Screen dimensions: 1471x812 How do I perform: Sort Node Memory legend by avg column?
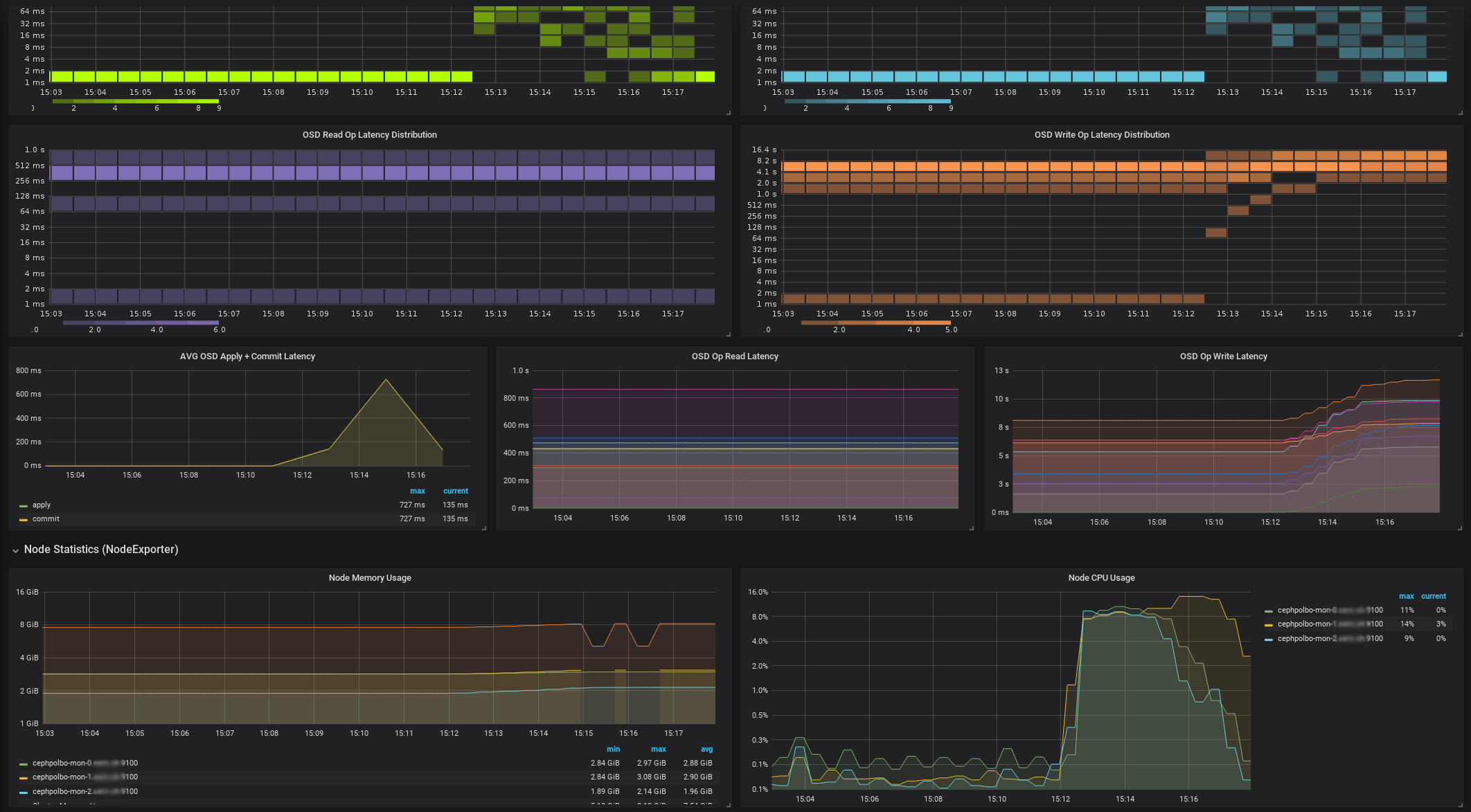(706, 749)
